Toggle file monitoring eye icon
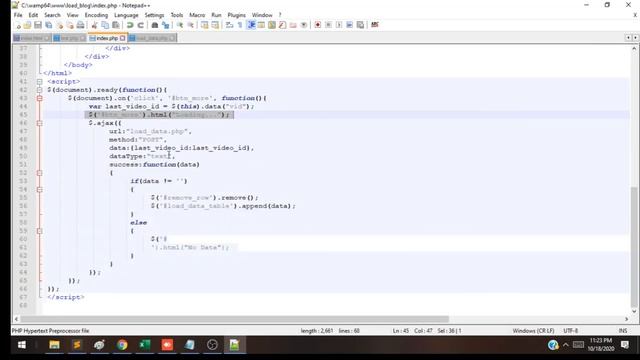The image size is (640, 360). pos(304,25)
